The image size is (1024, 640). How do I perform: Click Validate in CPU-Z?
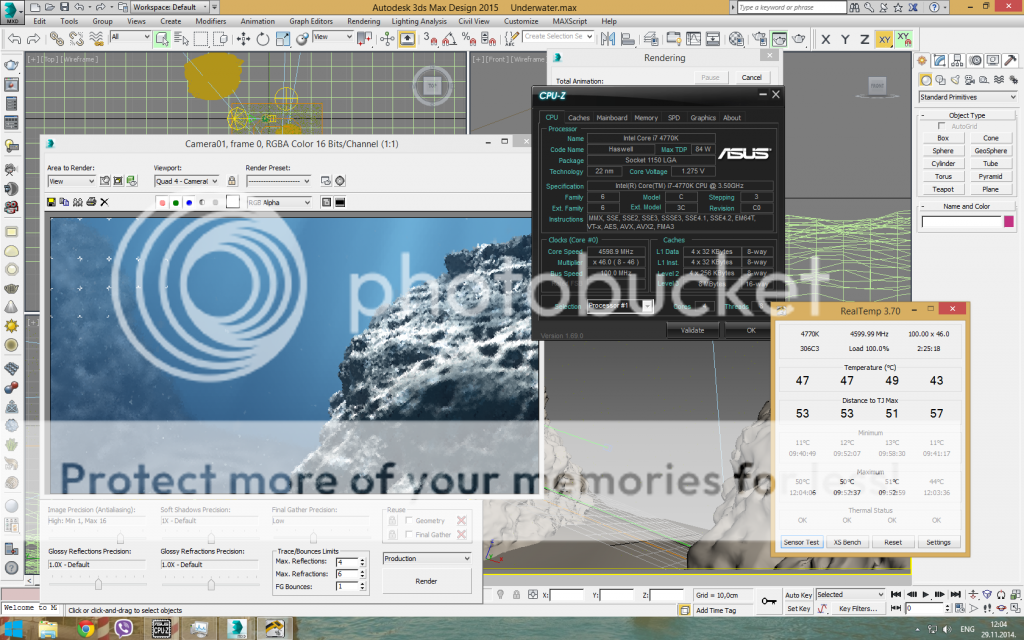(x=692, y=330)
